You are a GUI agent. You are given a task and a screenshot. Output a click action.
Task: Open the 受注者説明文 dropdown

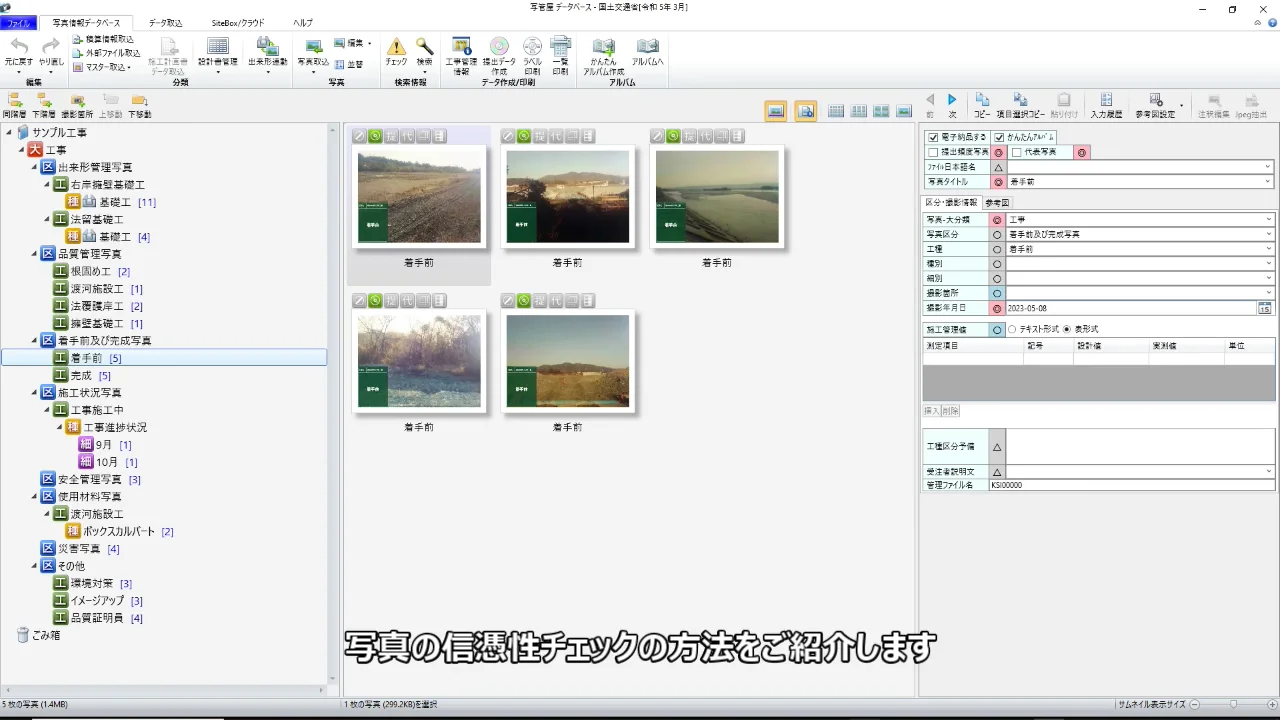(x=1268, y=471)
